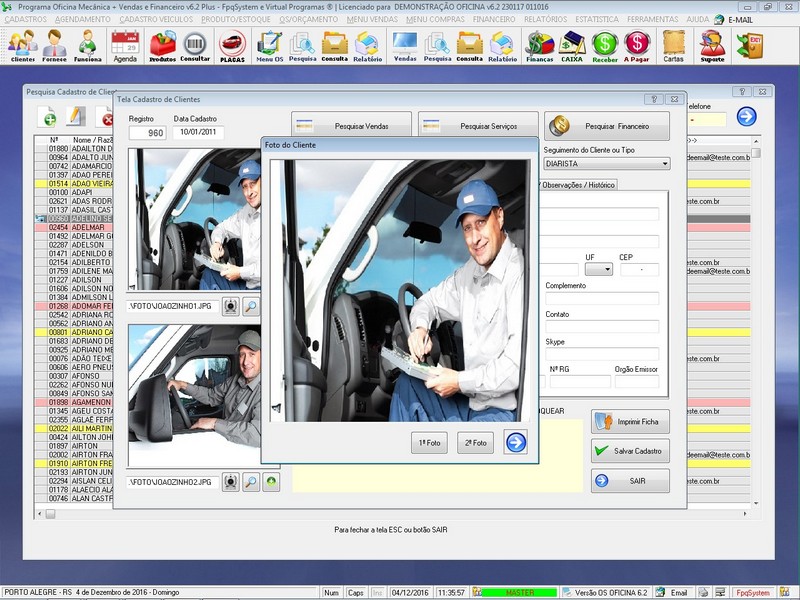Open the PLACAS car icon
The width and height of the screenshot is (800, 600).
pyautogui.click(x=232, y=44)
